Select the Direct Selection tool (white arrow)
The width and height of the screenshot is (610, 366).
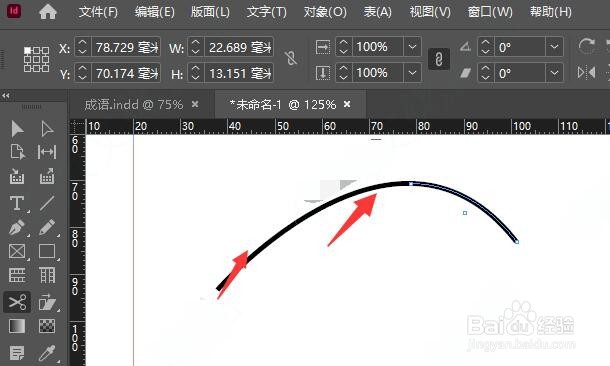tap(47, 129)
